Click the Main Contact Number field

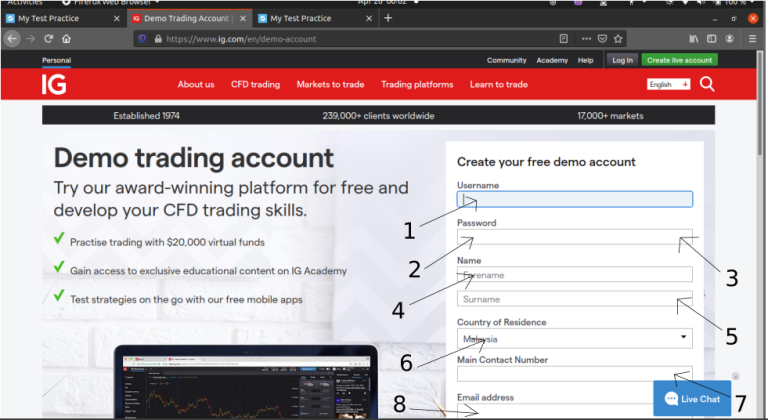(x=575, y=373)
